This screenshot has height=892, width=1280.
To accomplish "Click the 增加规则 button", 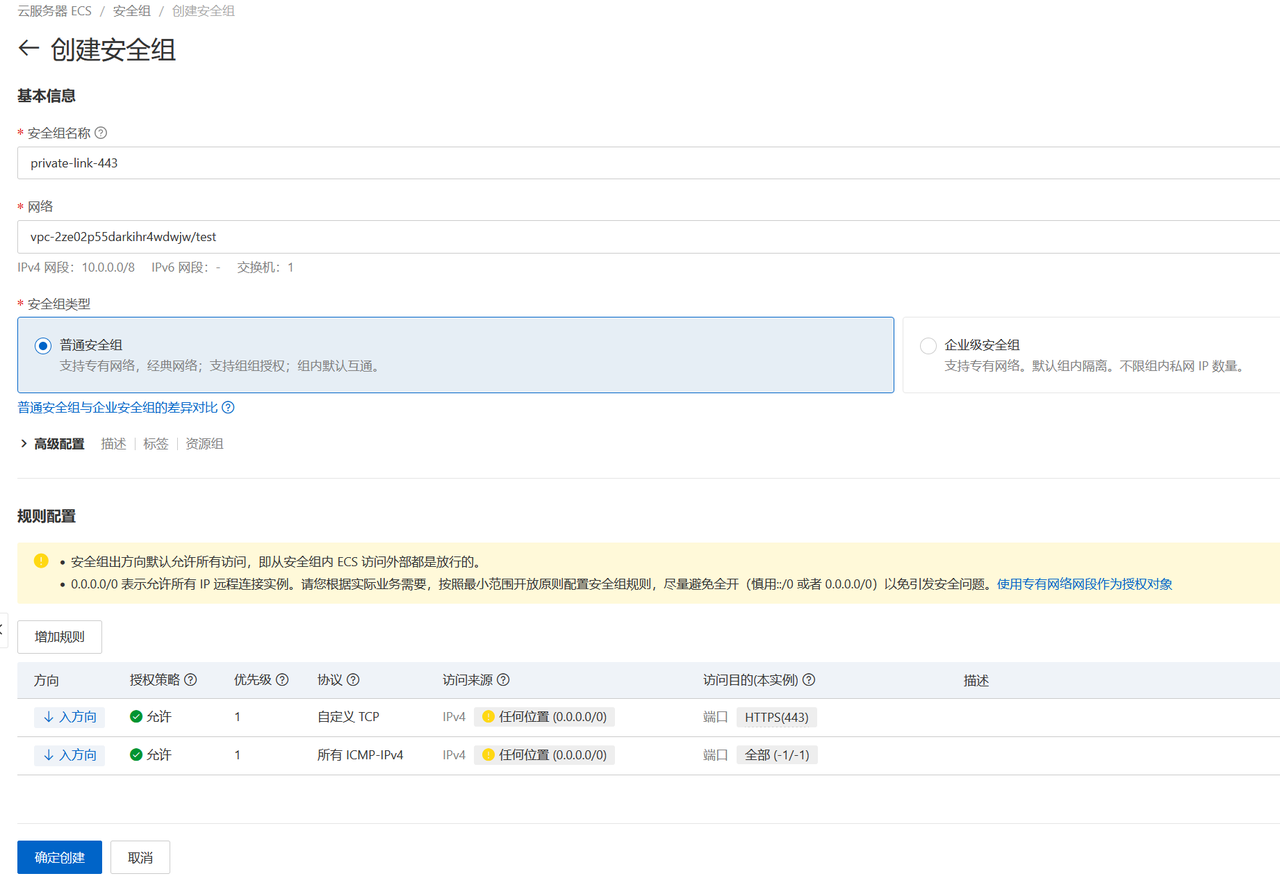I will click(x=59, y=637).
